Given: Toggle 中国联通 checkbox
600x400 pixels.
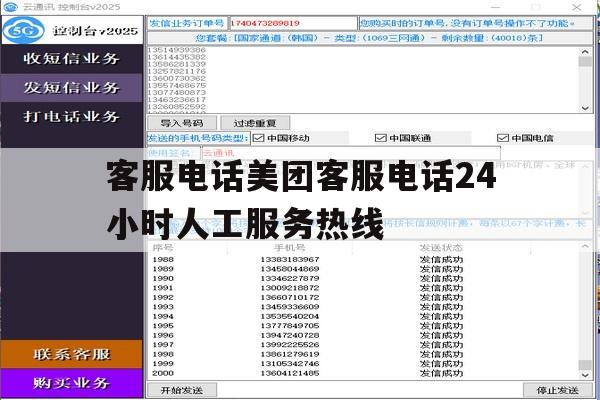Looking at the screenshot, I should click(380, 138).
